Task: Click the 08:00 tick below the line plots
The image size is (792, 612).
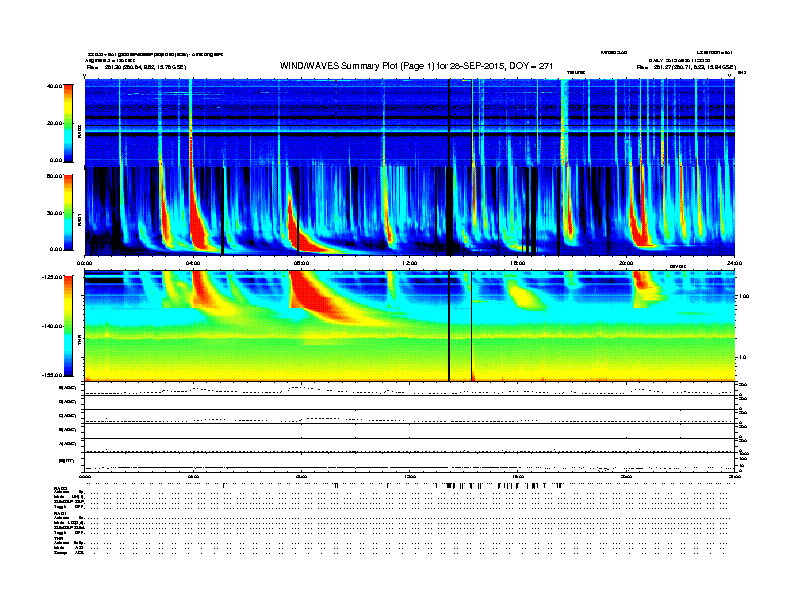Action: tap(301, 476)
